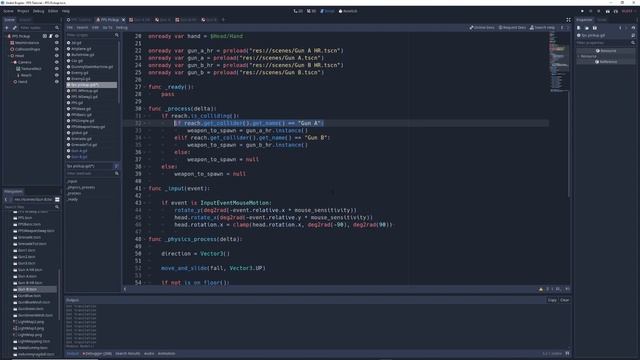Collapse the Head node tree

point(9,56)
